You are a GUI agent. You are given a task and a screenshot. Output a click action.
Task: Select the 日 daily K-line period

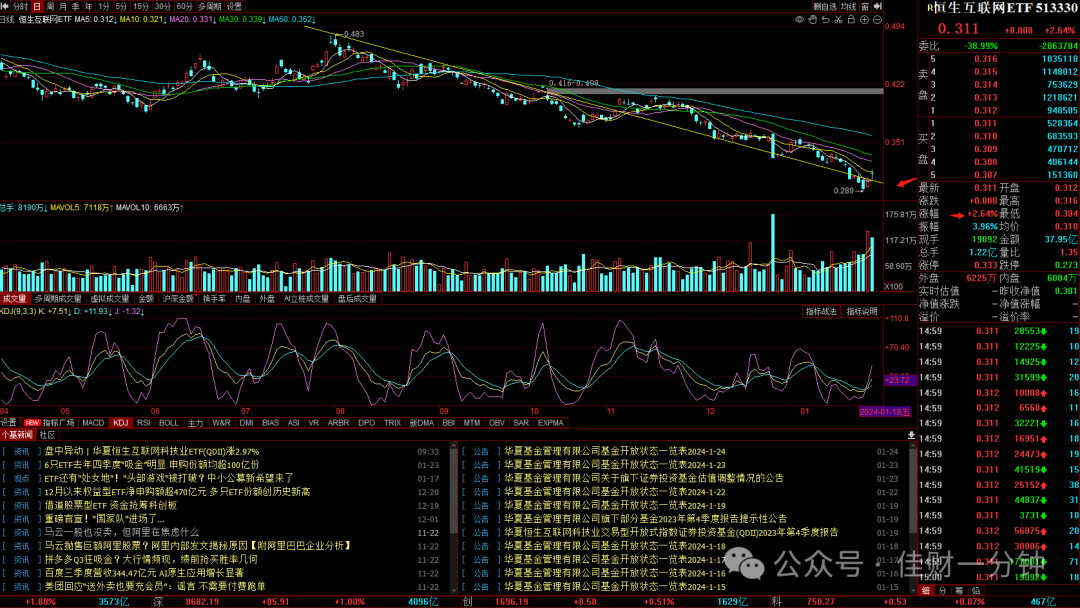pos(37,6)
